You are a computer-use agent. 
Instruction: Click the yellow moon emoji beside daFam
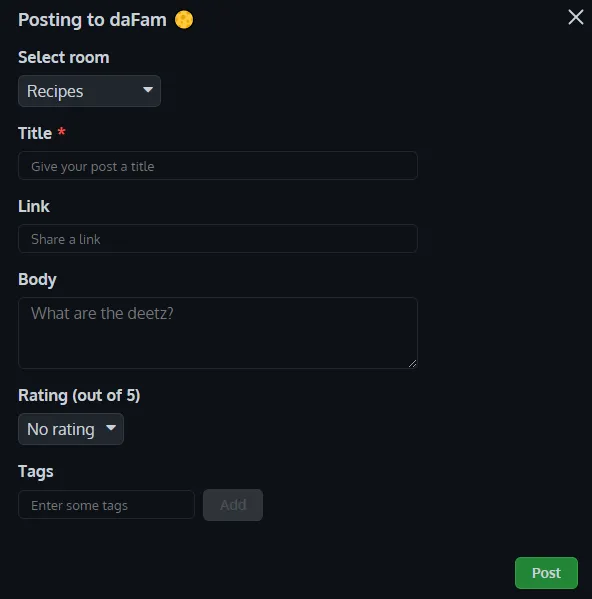(x=184, y=19)
